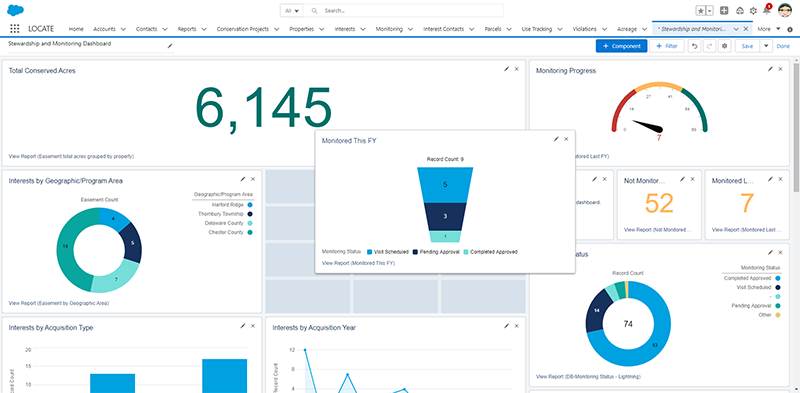Edit Interests by Acquisition Type component

coord(243,326)
